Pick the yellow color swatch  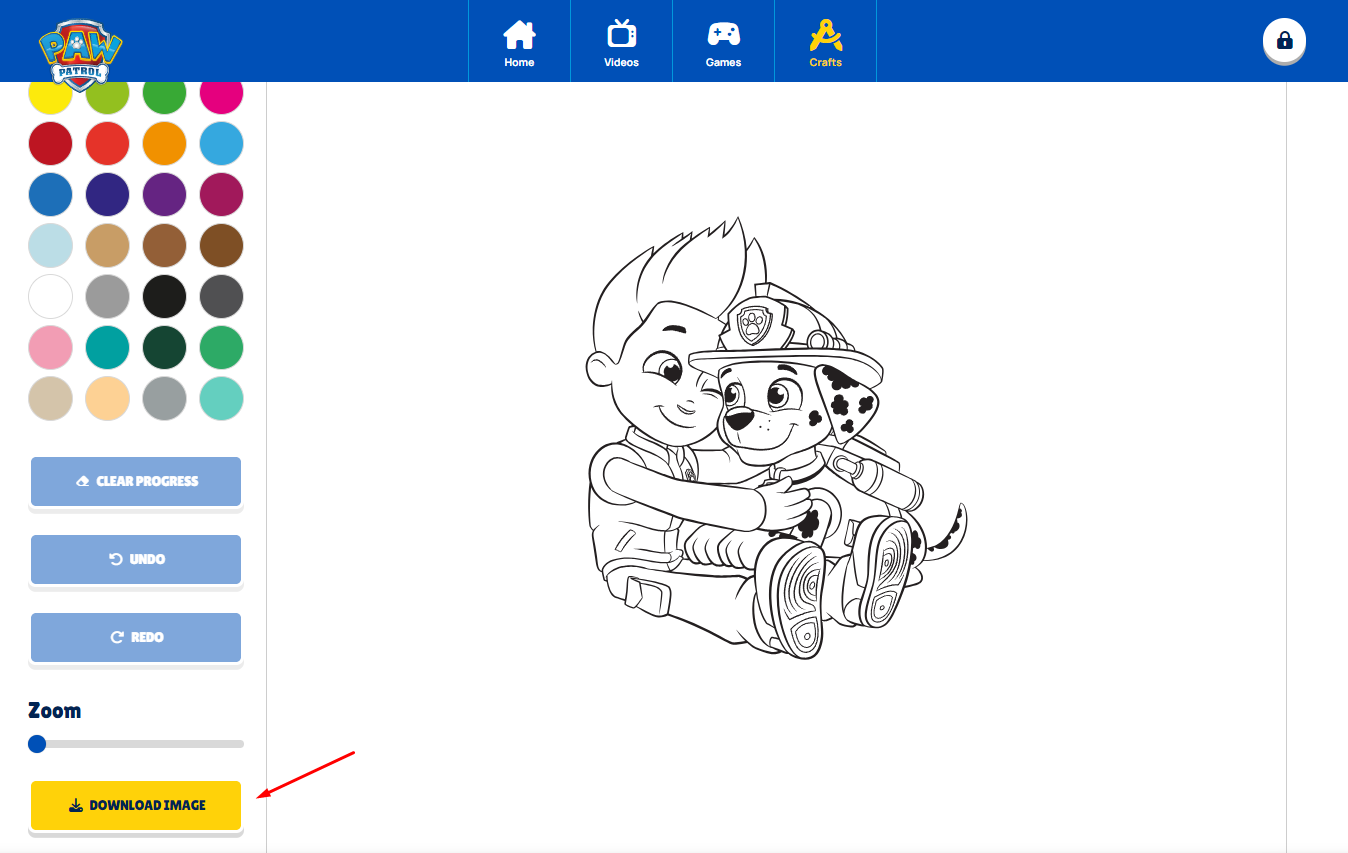pyautogui.click(x=50, y=97)
